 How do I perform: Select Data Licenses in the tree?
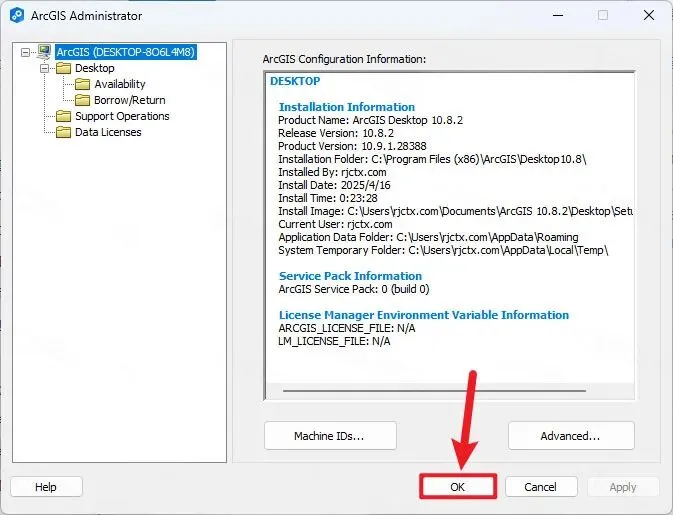108,132
